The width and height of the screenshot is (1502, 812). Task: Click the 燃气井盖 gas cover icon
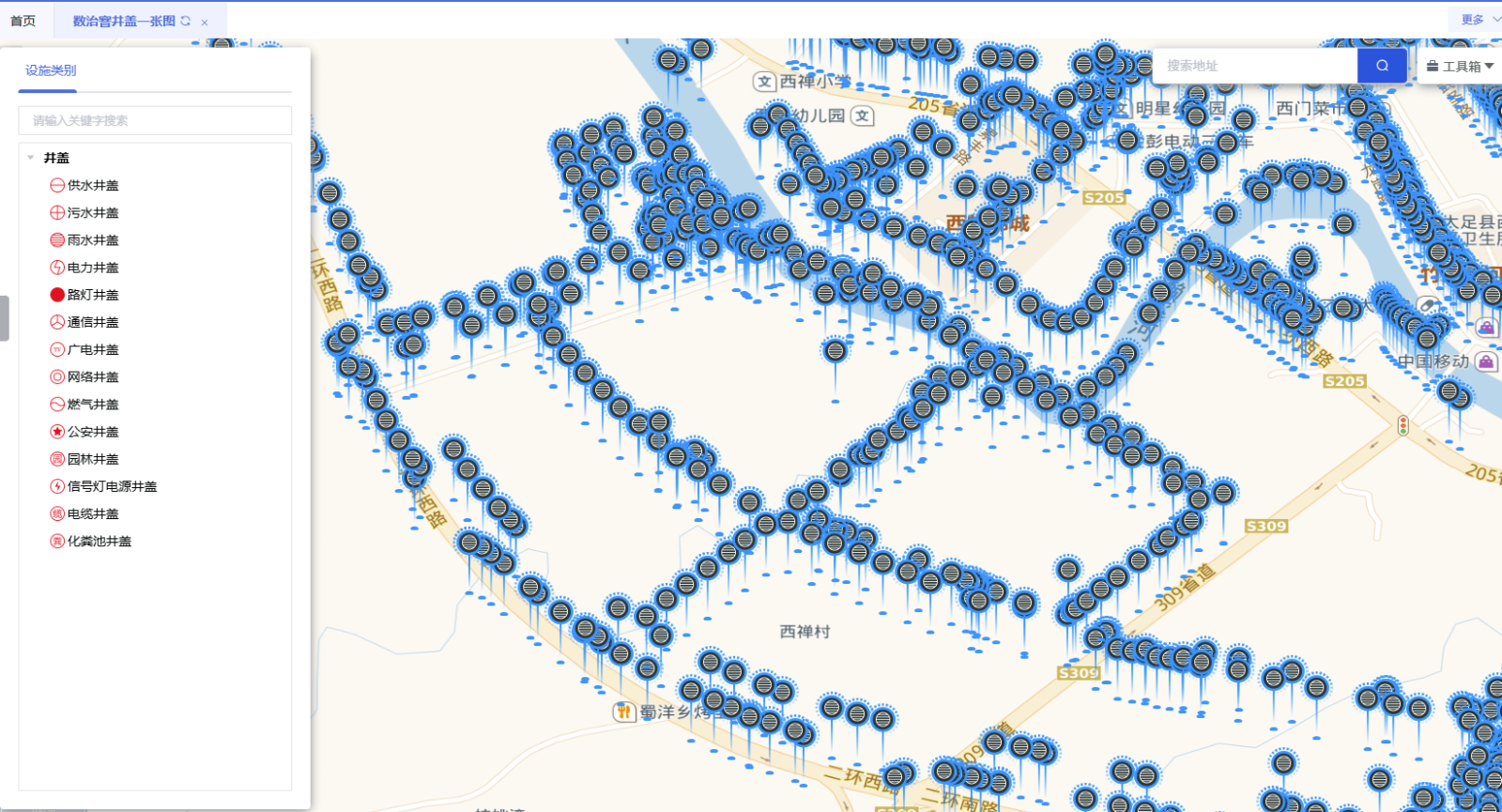pyautogui.click(x=57, y=405)
